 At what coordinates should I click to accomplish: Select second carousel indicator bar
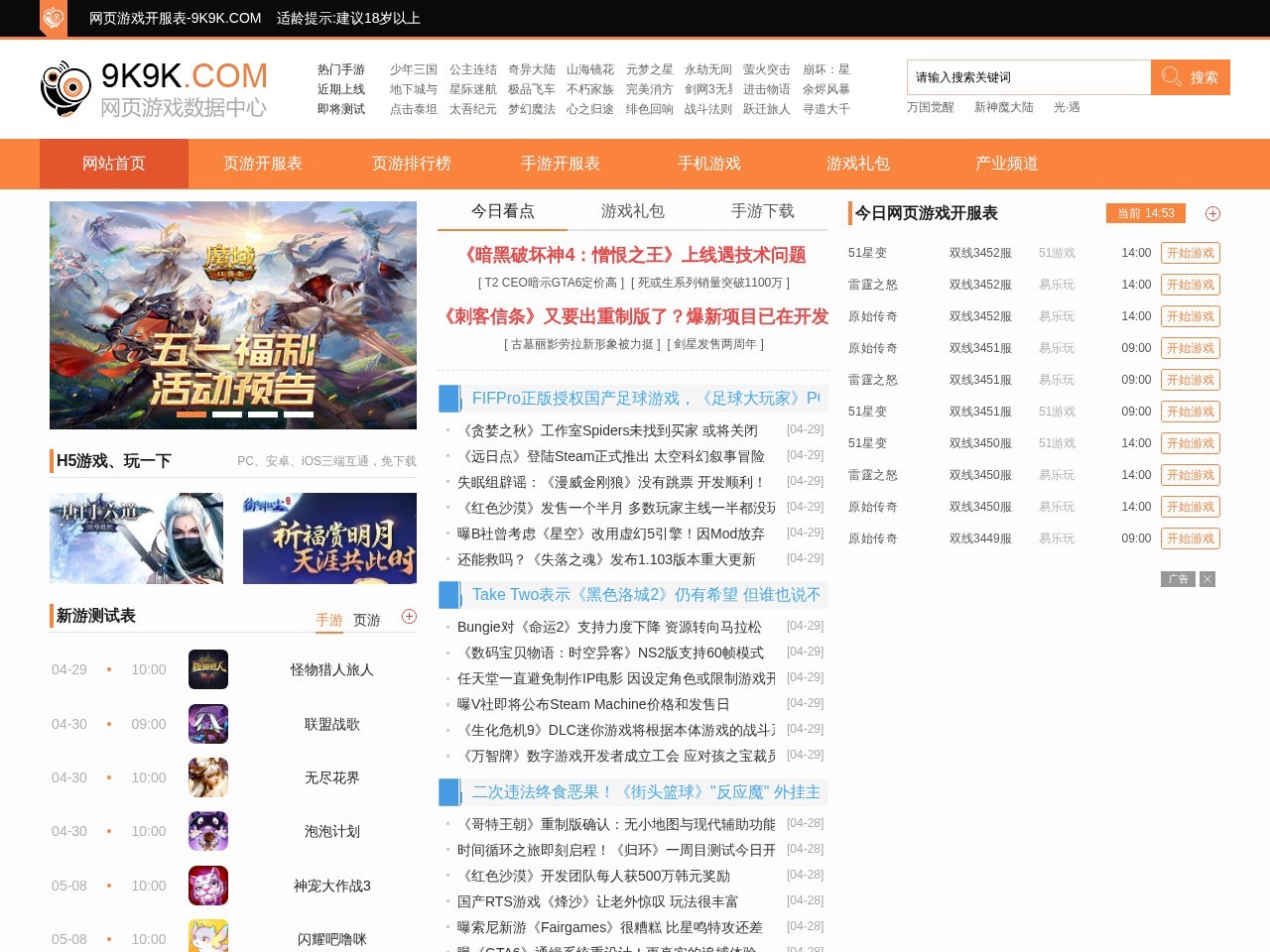(x=227, y=415)
